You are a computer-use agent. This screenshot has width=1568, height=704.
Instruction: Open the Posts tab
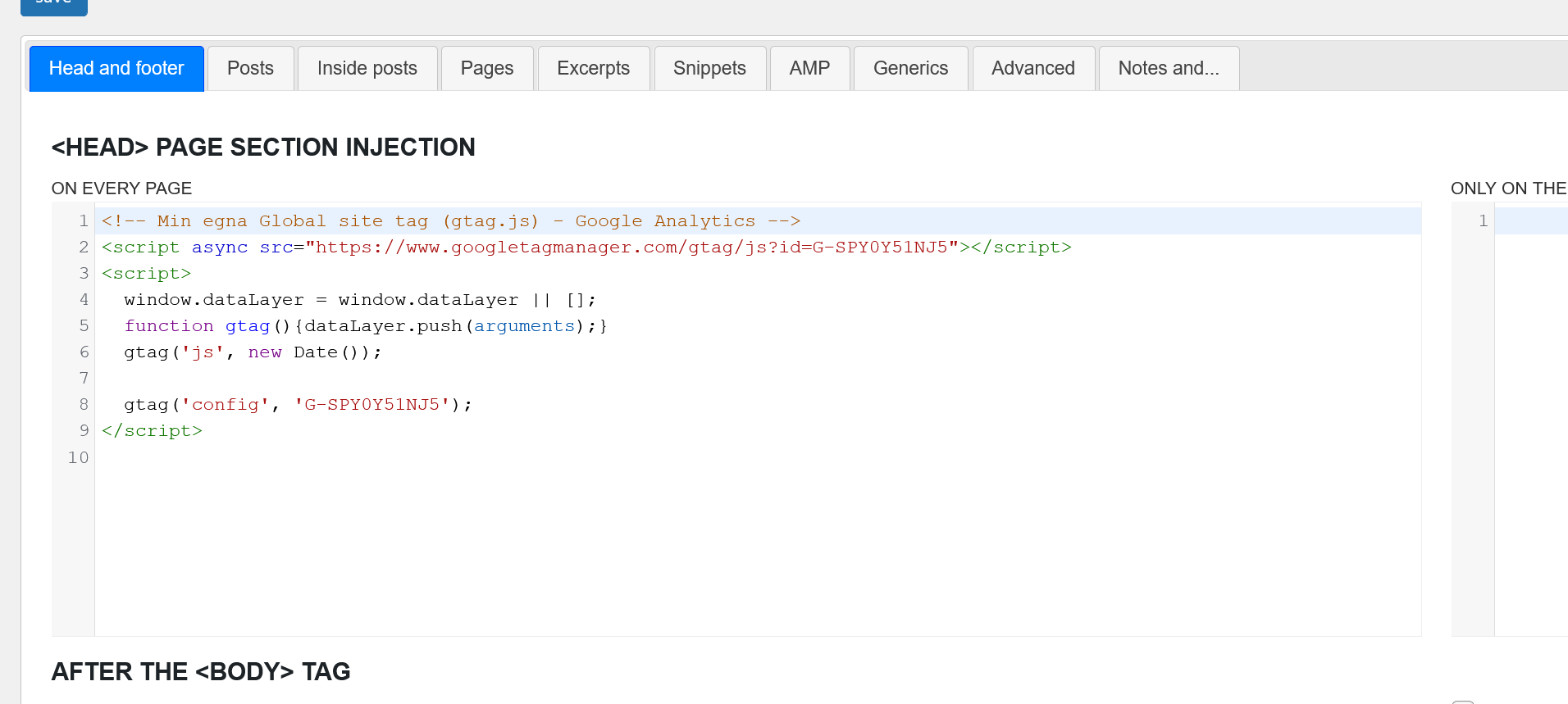tap(250, 68)
